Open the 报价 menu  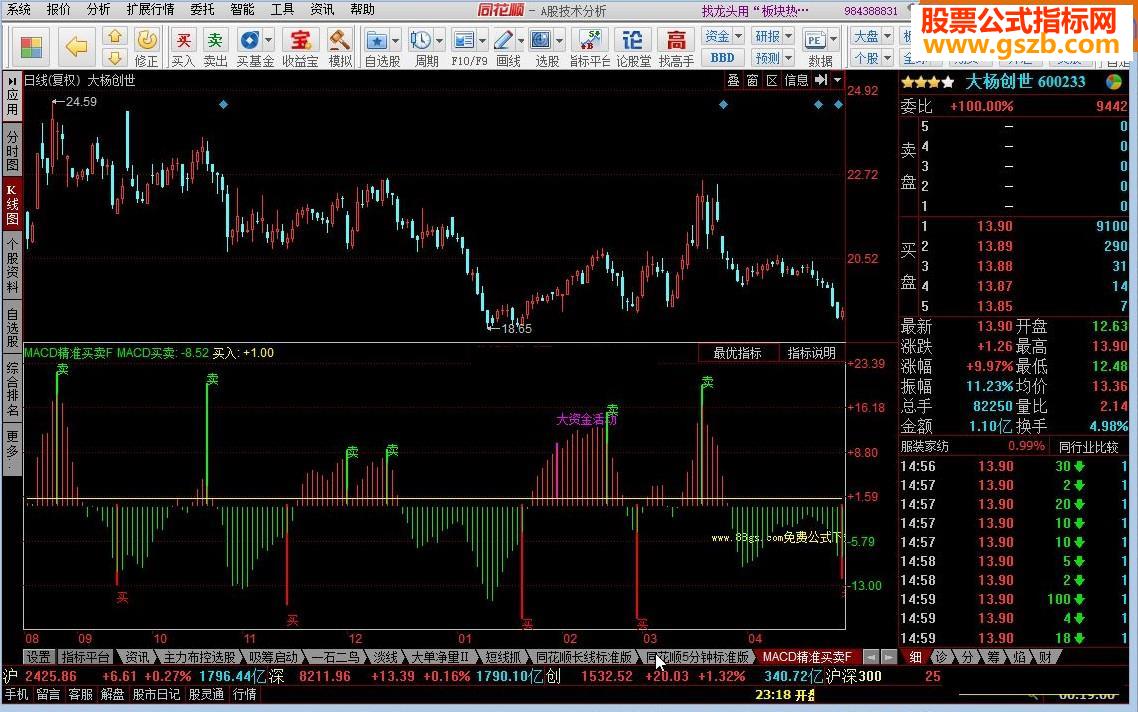click(59, 9)
